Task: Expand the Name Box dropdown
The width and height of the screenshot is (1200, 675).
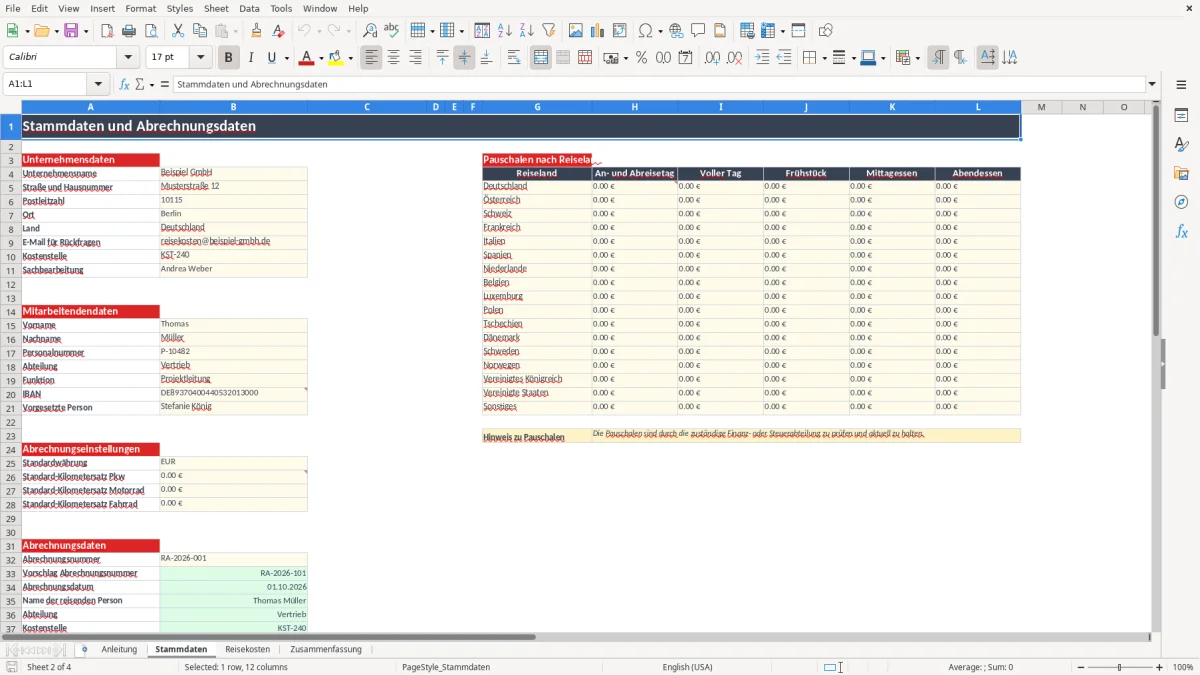Action: click(x=98, y=85)
